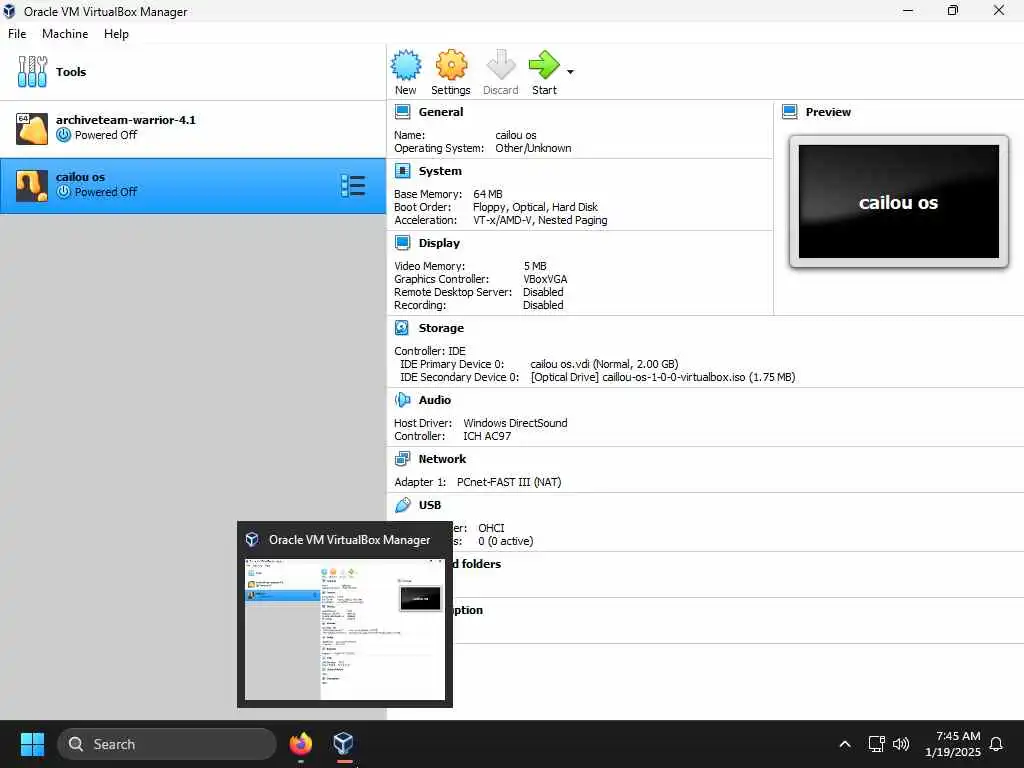
Task: Open the System section header link
Action: coord(440,171)
